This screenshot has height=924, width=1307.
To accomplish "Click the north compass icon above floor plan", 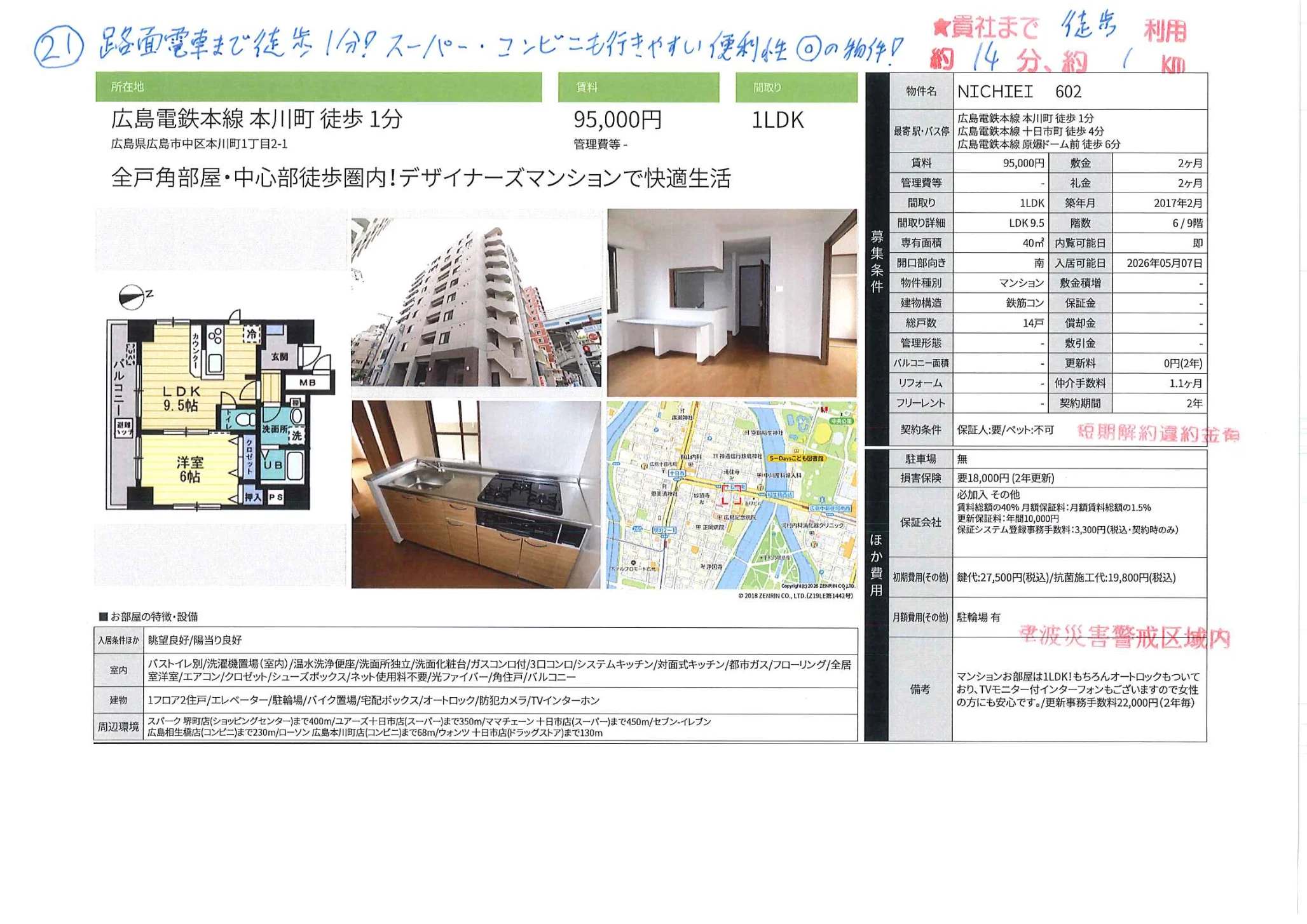I will (132, 297).
